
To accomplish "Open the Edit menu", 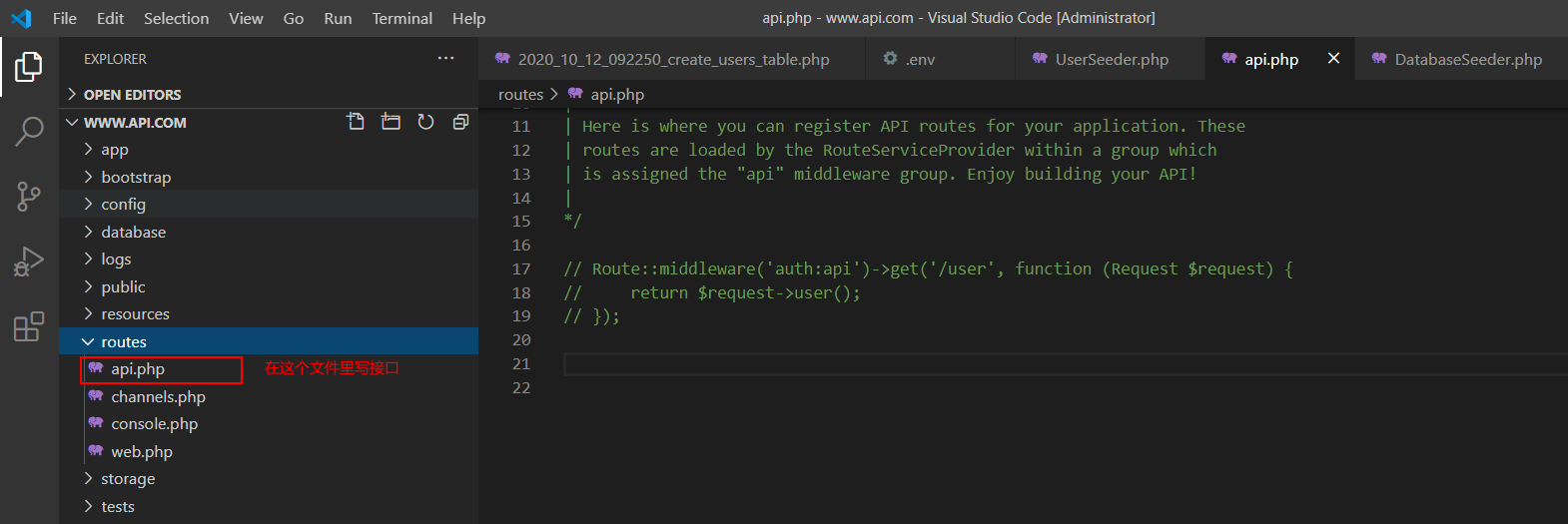I will click(110, 18).
